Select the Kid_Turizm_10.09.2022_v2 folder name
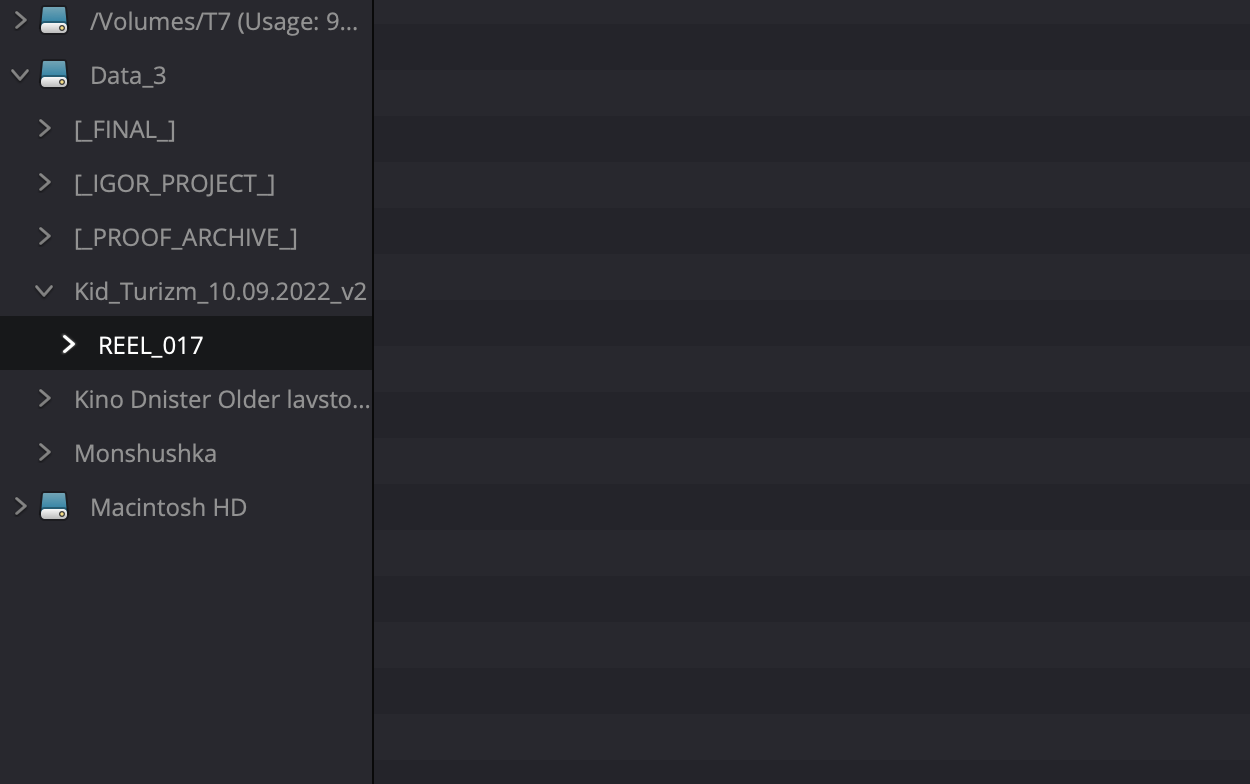Image resolution: width=1250 pixels, height=784 pixels. pyautogui.click(x=220, y=292)
